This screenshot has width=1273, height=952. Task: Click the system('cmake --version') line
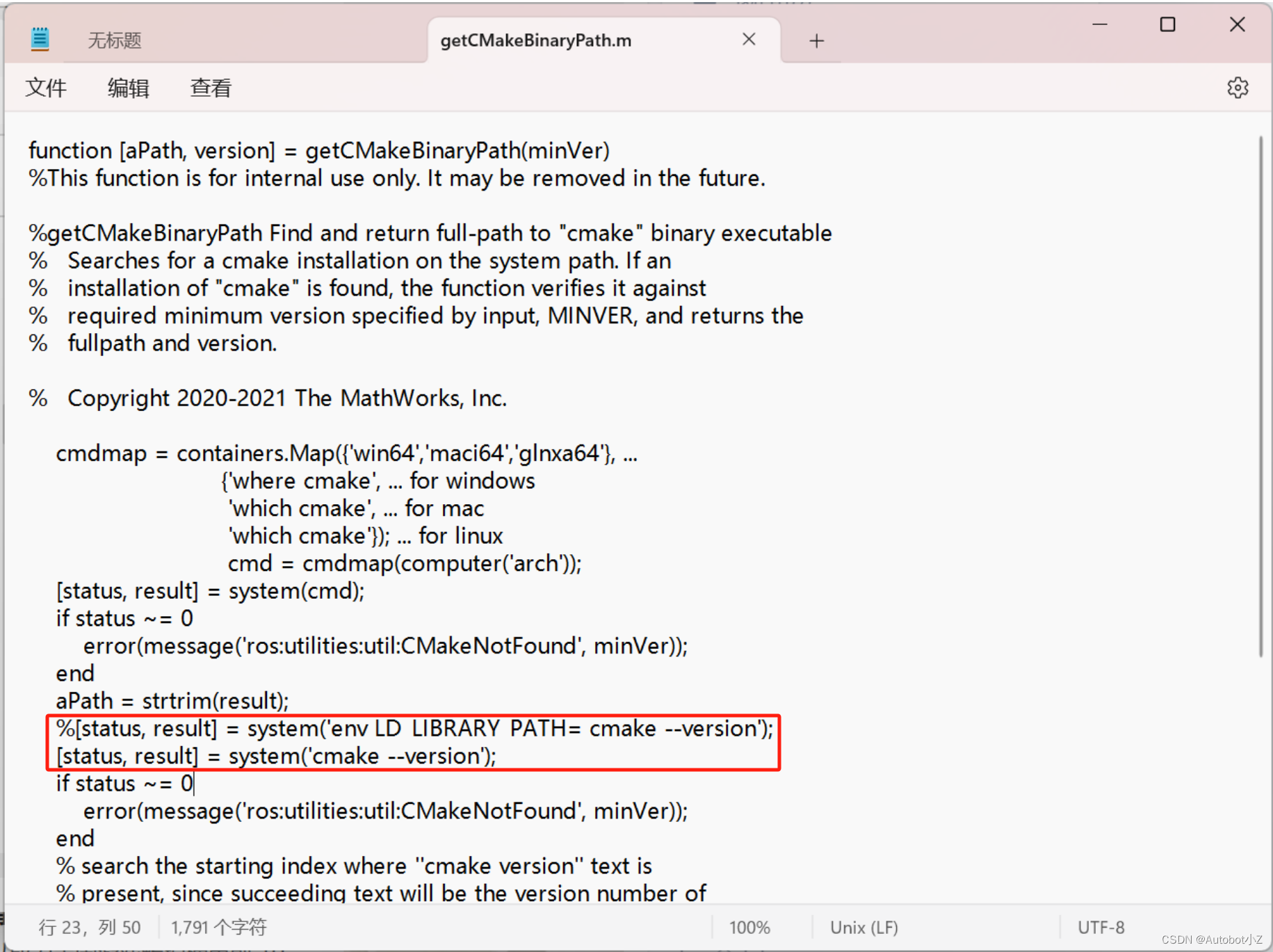pos(276,756)
